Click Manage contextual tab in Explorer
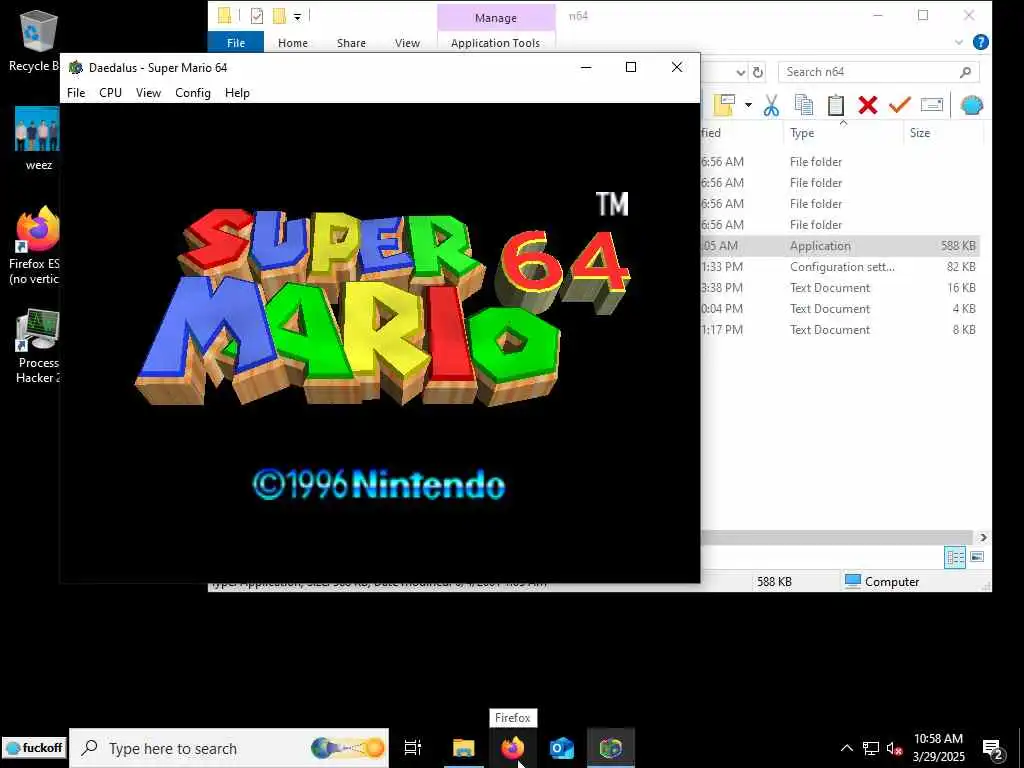This screenshot has height=768, width=1024. point(496,18)
